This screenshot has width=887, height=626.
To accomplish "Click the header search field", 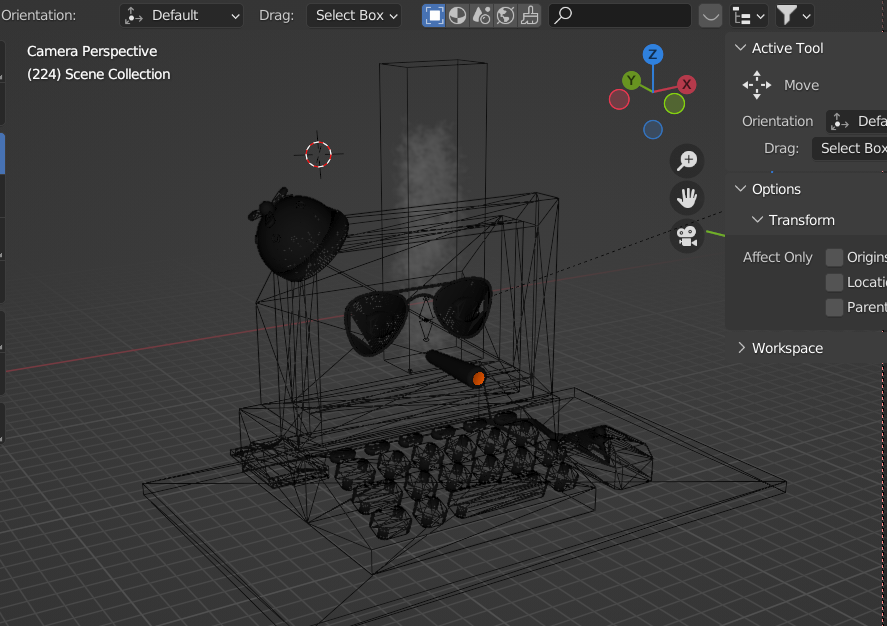I will (620, 15).
